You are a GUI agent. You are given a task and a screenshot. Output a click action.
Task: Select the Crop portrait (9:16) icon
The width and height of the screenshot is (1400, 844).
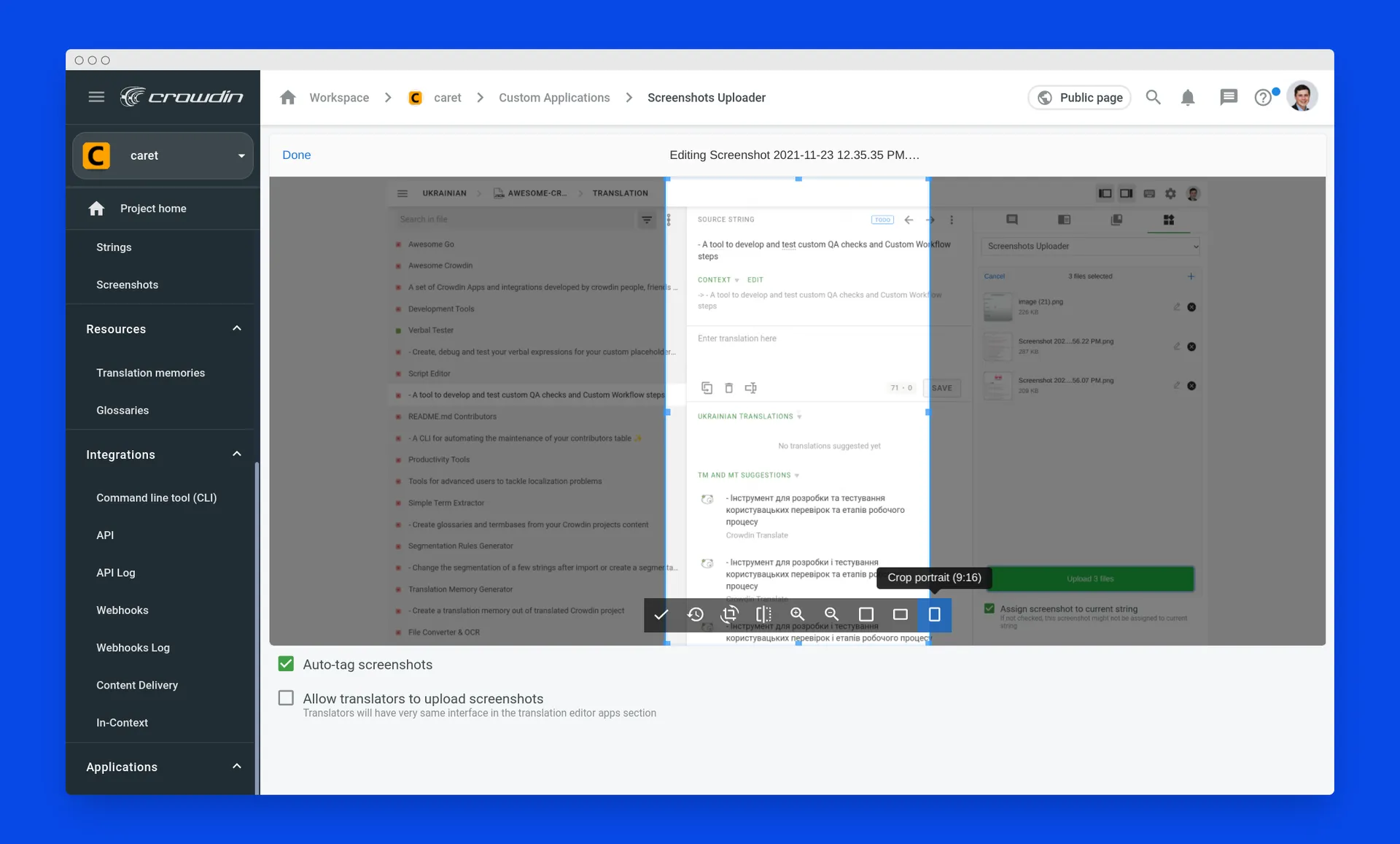(x=934, y=615)
